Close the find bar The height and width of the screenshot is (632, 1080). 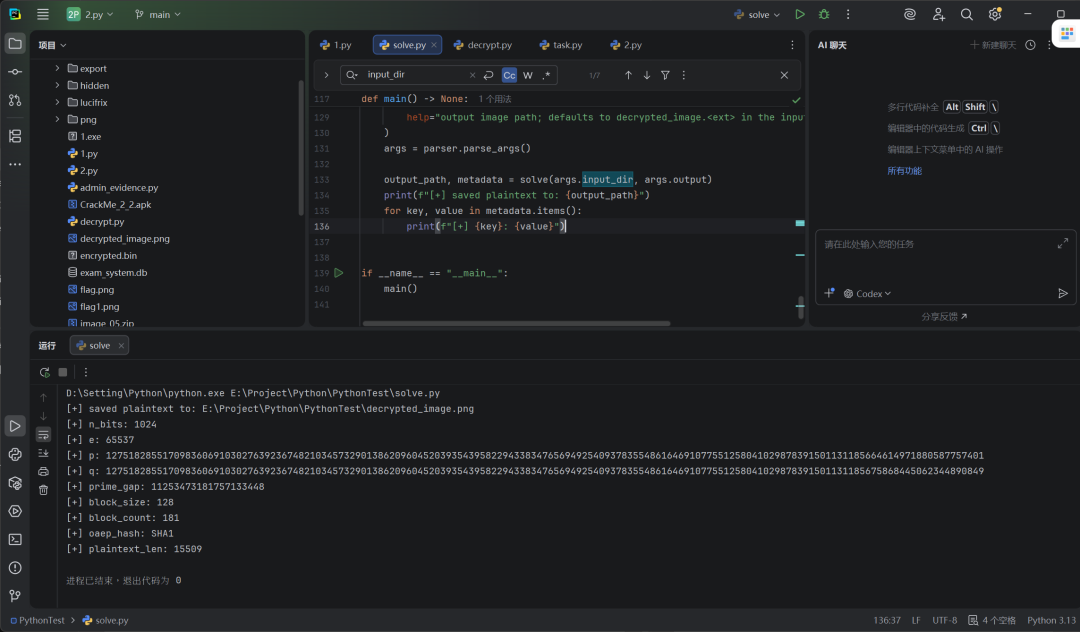784,75
